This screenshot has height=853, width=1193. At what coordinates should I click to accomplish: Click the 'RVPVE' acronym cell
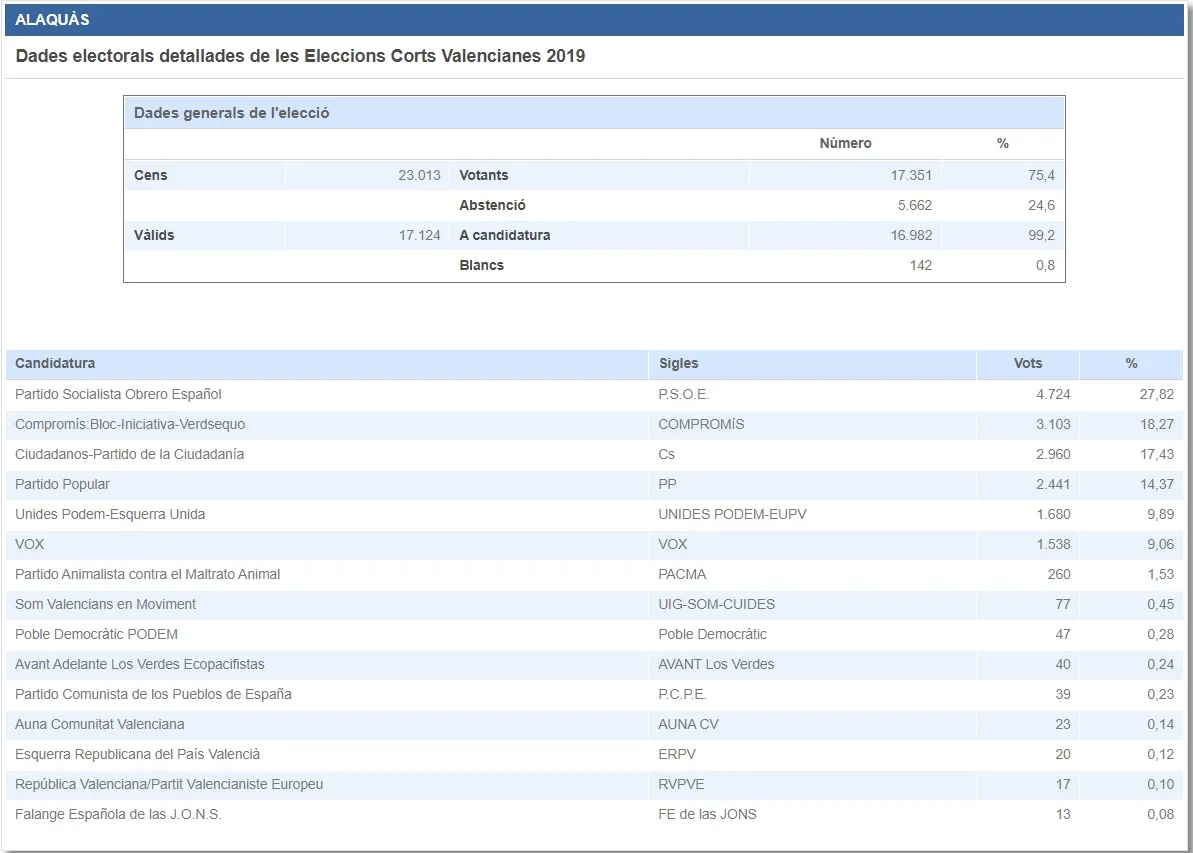[681, 784]
